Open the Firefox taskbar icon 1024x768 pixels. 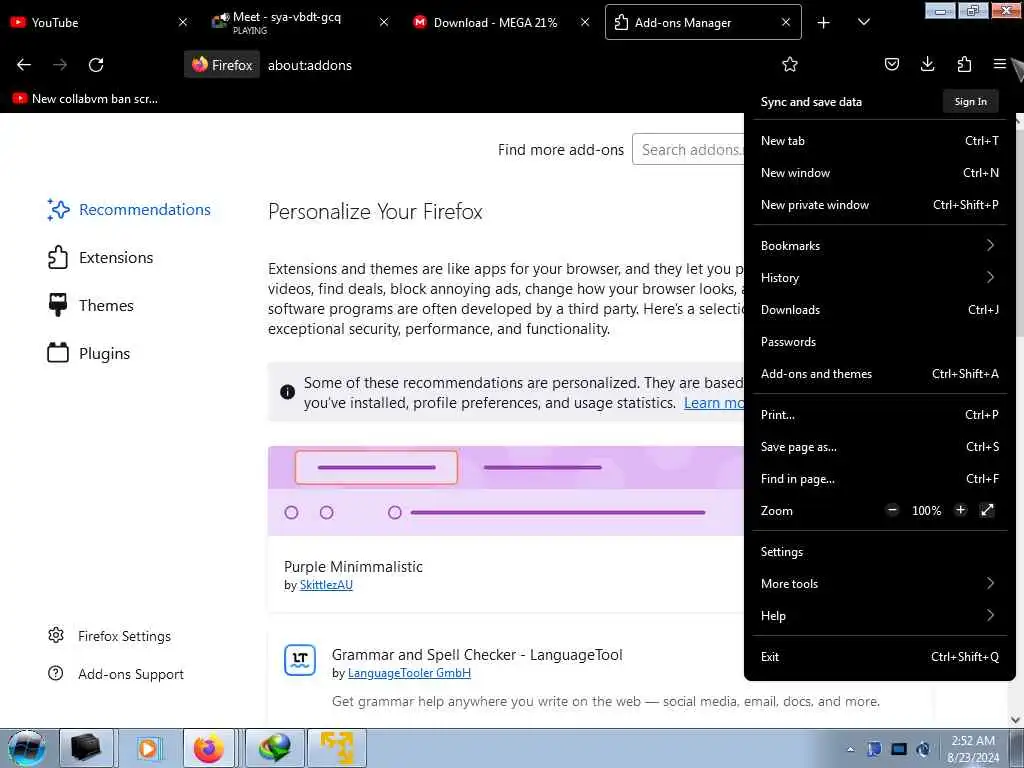click(208, 748)
